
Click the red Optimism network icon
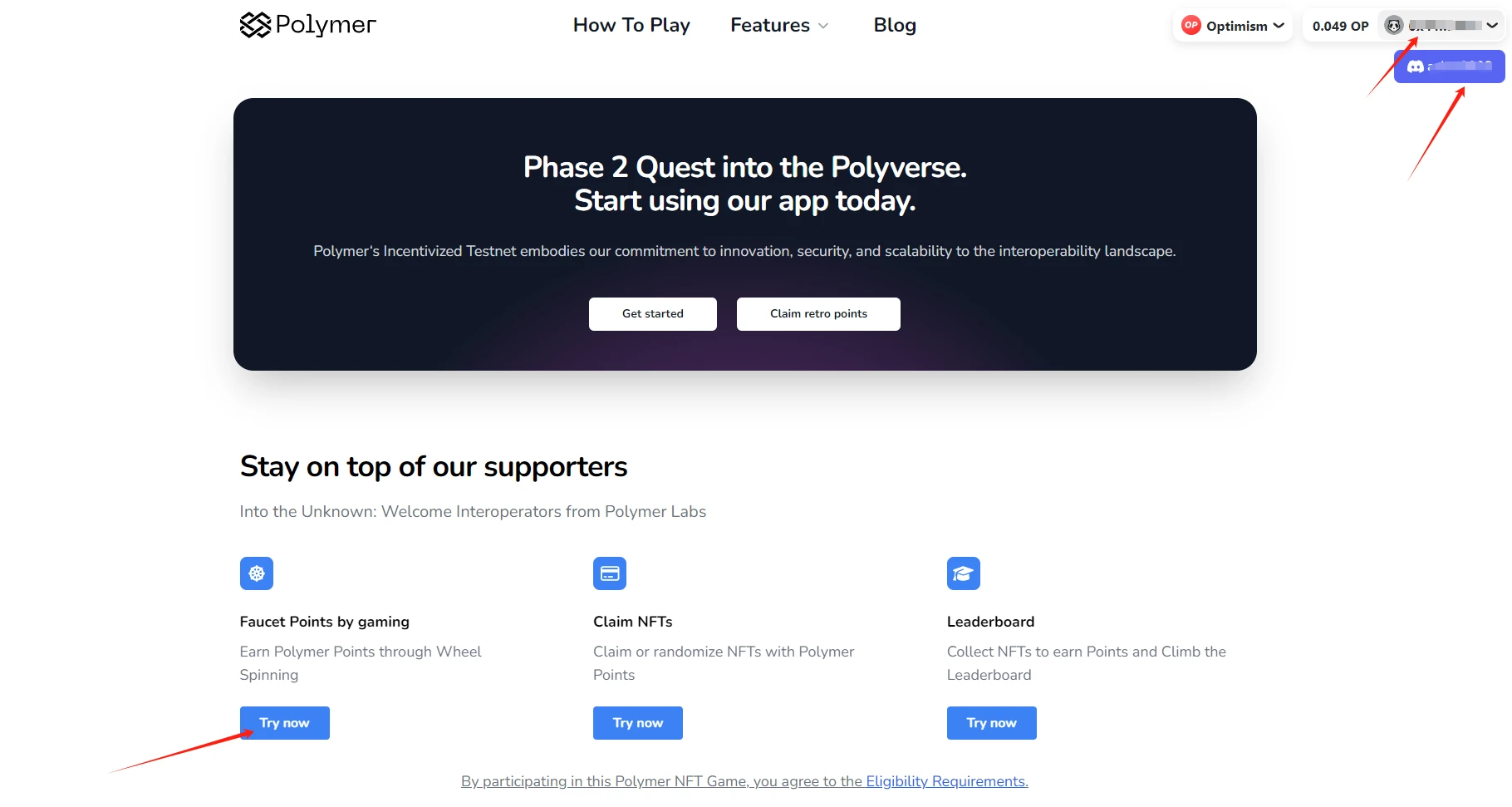1191,26
